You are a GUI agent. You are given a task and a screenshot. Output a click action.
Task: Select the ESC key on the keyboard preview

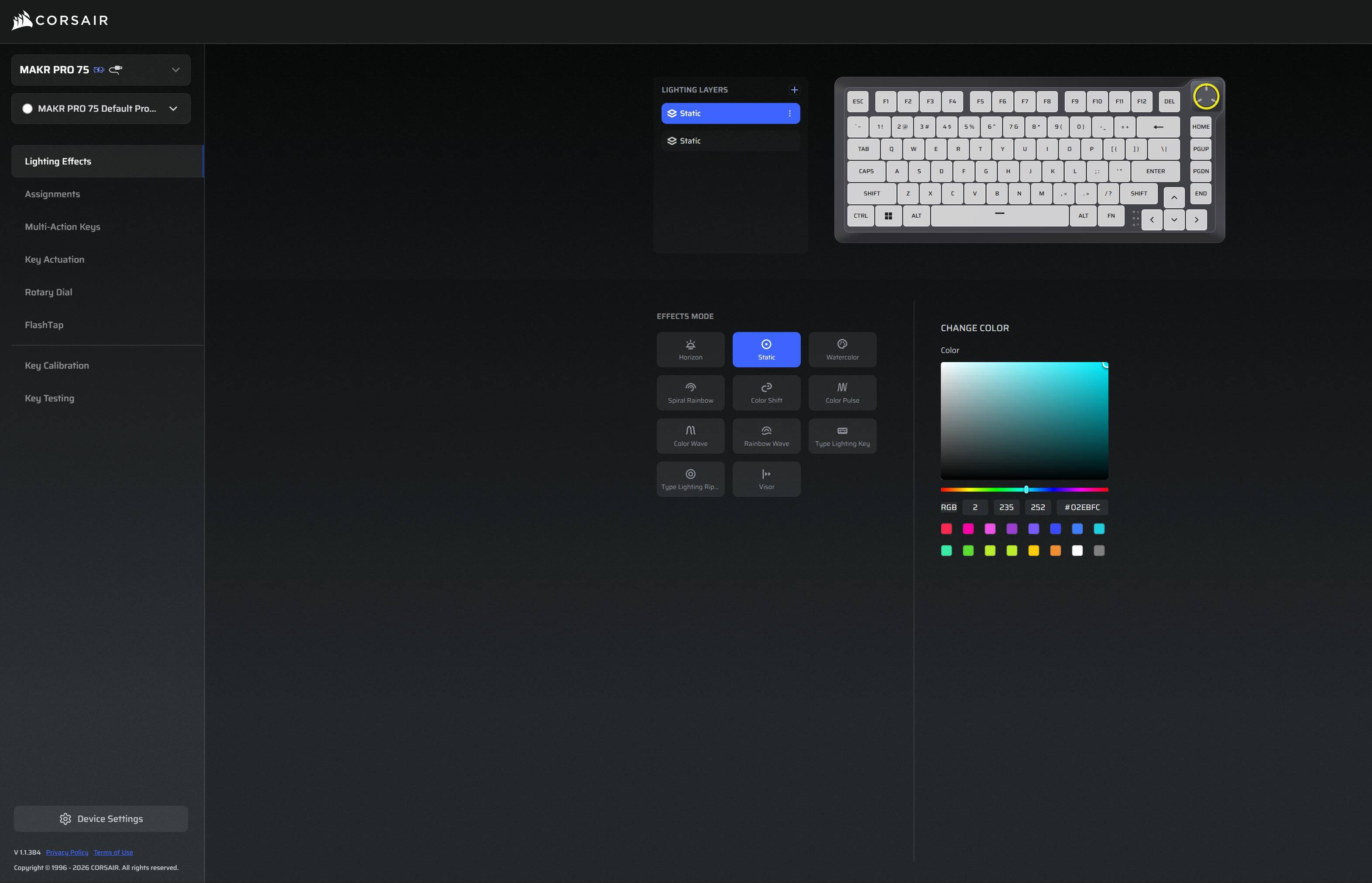tap(858, 102)
